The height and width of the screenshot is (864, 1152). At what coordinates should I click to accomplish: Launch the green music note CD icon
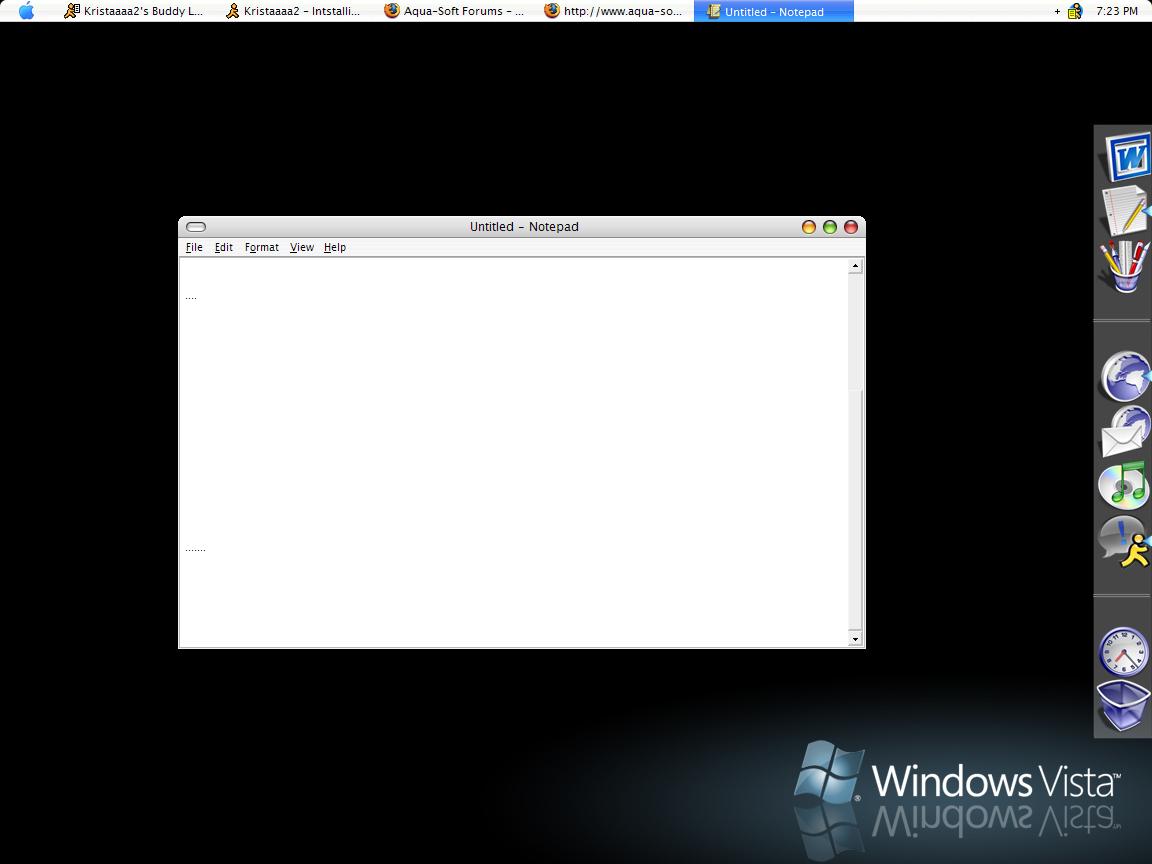tap(1123, 486)
